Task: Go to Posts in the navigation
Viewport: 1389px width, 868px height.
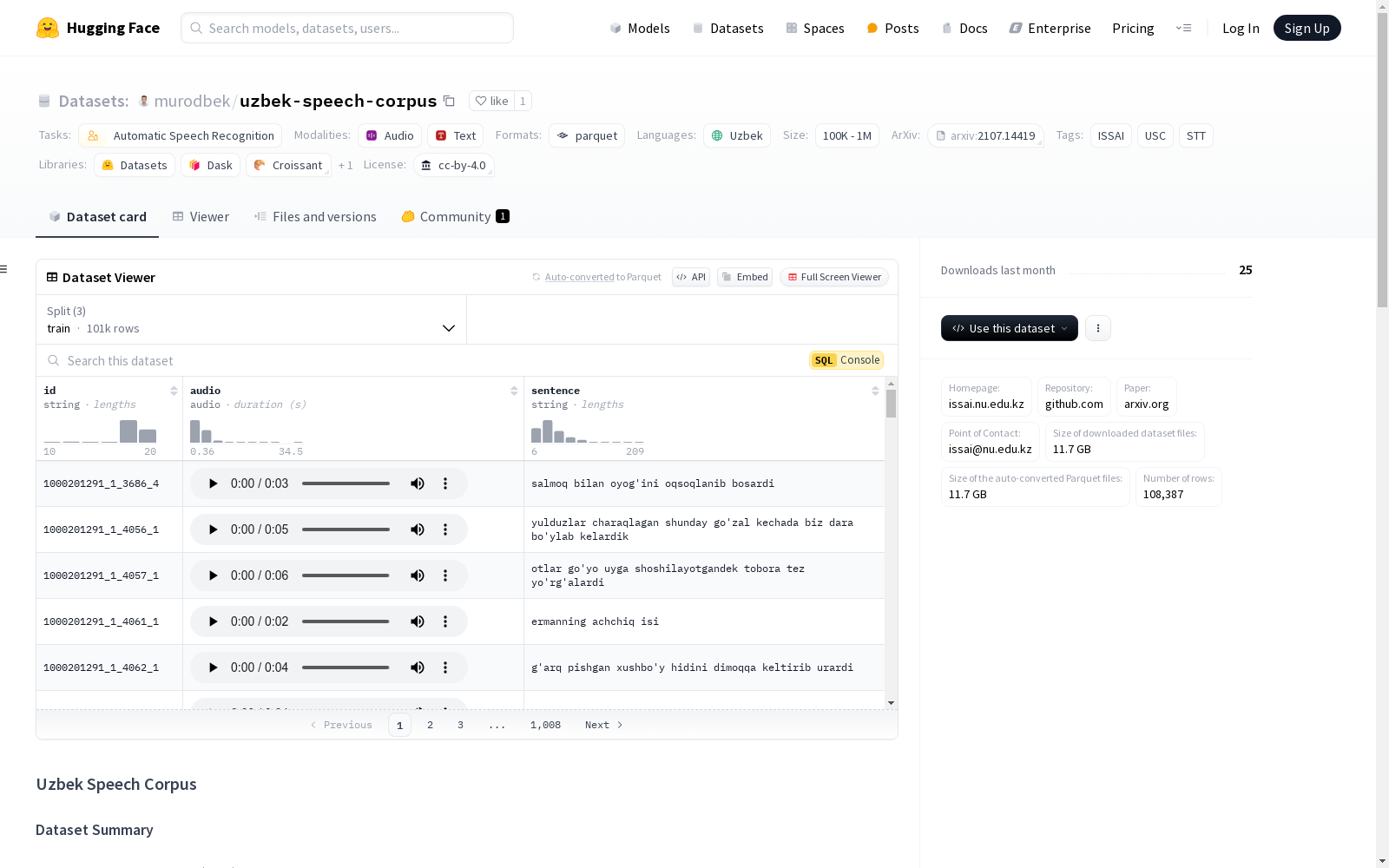Action: (x=892, y=28)
